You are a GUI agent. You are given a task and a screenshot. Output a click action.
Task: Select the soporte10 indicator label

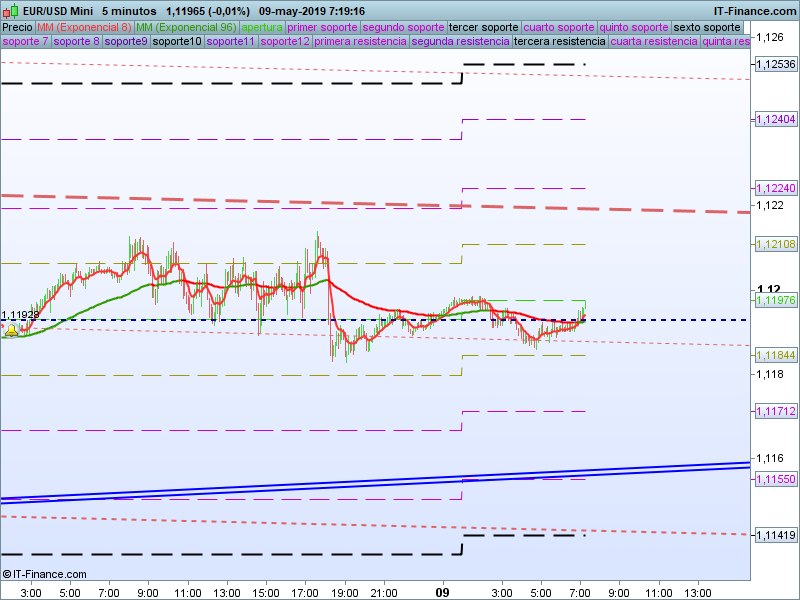177,42
